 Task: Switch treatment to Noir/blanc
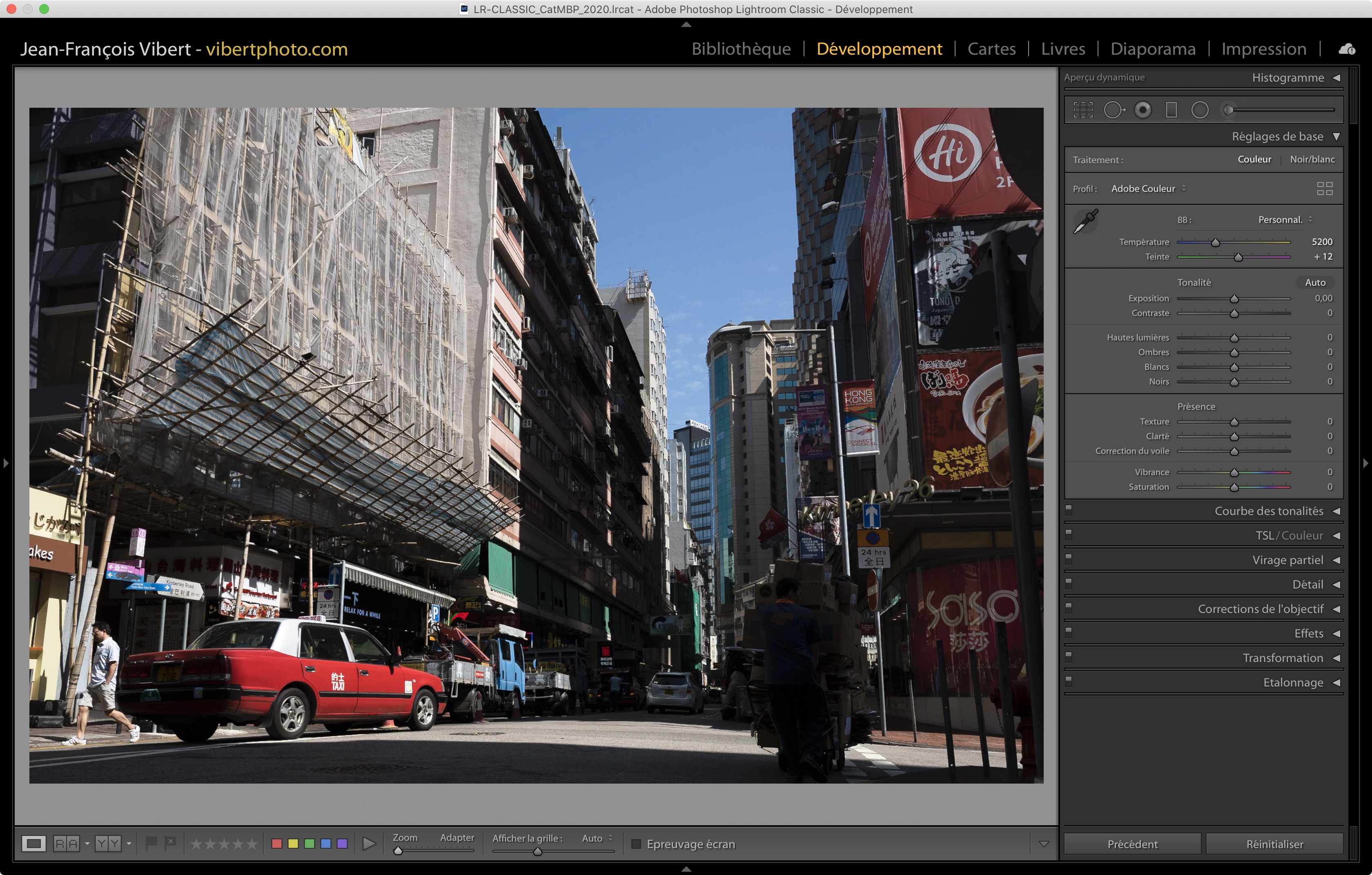point(1312,160)
